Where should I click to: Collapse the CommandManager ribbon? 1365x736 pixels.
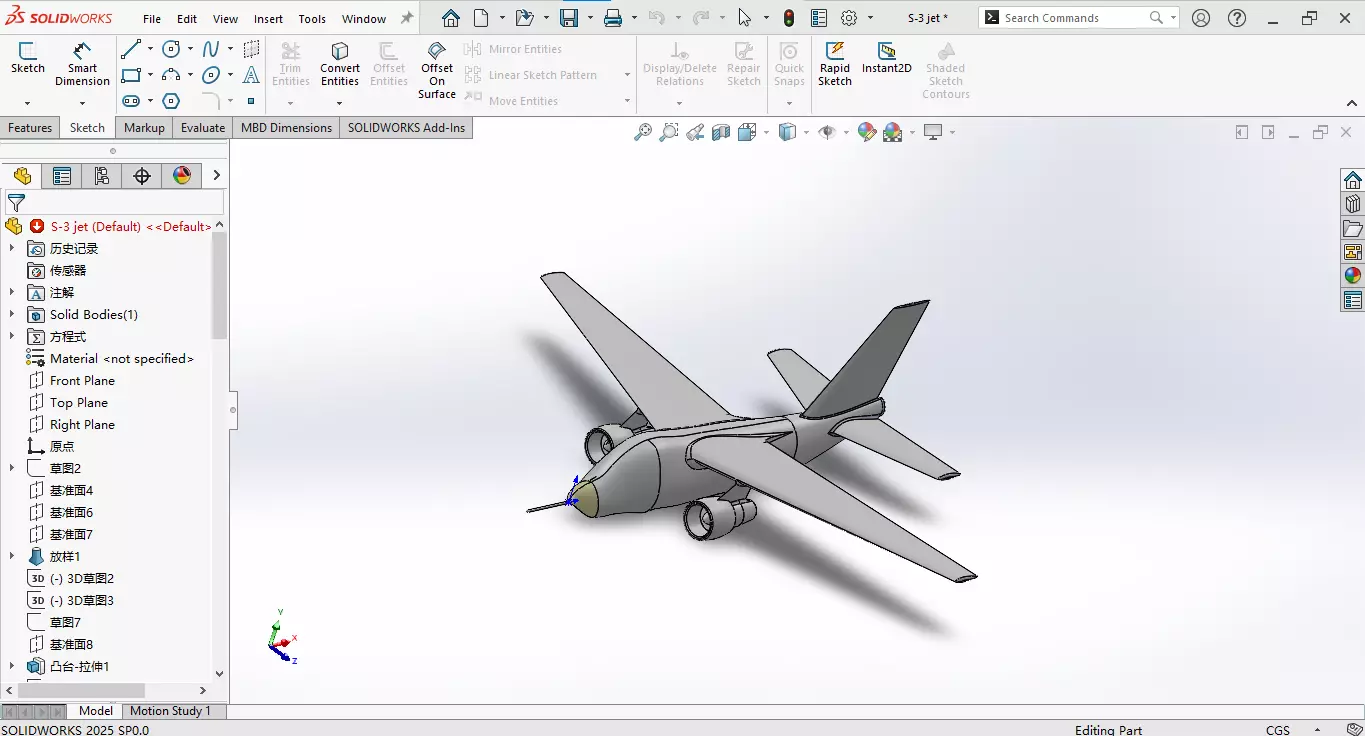1352,104
